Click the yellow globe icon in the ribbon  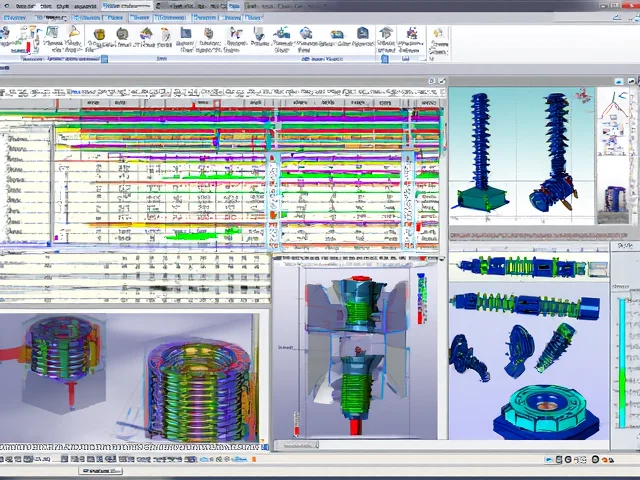(98, 35)
